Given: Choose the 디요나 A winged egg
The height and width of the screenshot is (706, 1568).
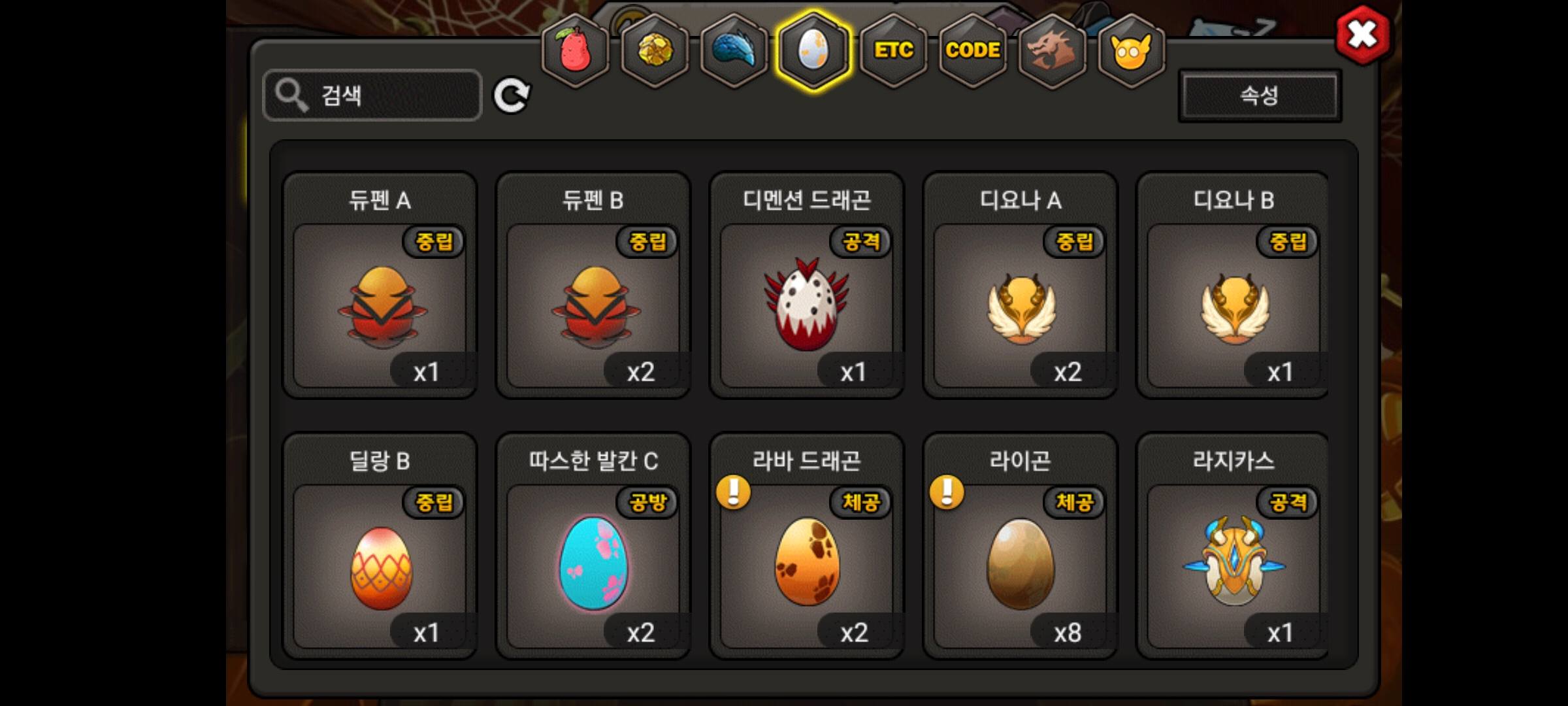Looking at the screenshot, I should (1020, 285).
